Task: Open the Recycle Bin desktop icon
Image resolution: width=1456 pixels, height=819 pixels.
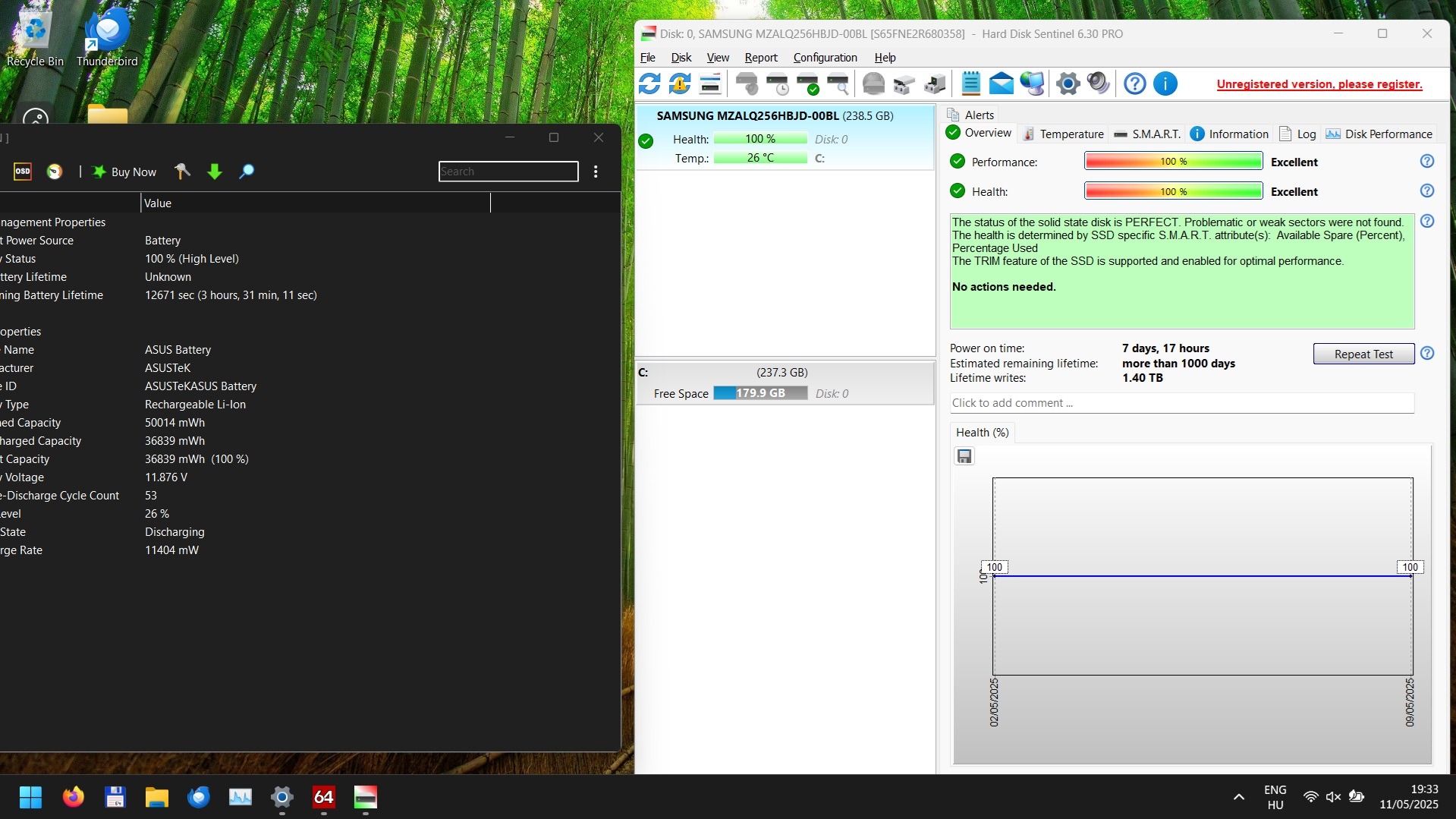Action: point(35,37)
